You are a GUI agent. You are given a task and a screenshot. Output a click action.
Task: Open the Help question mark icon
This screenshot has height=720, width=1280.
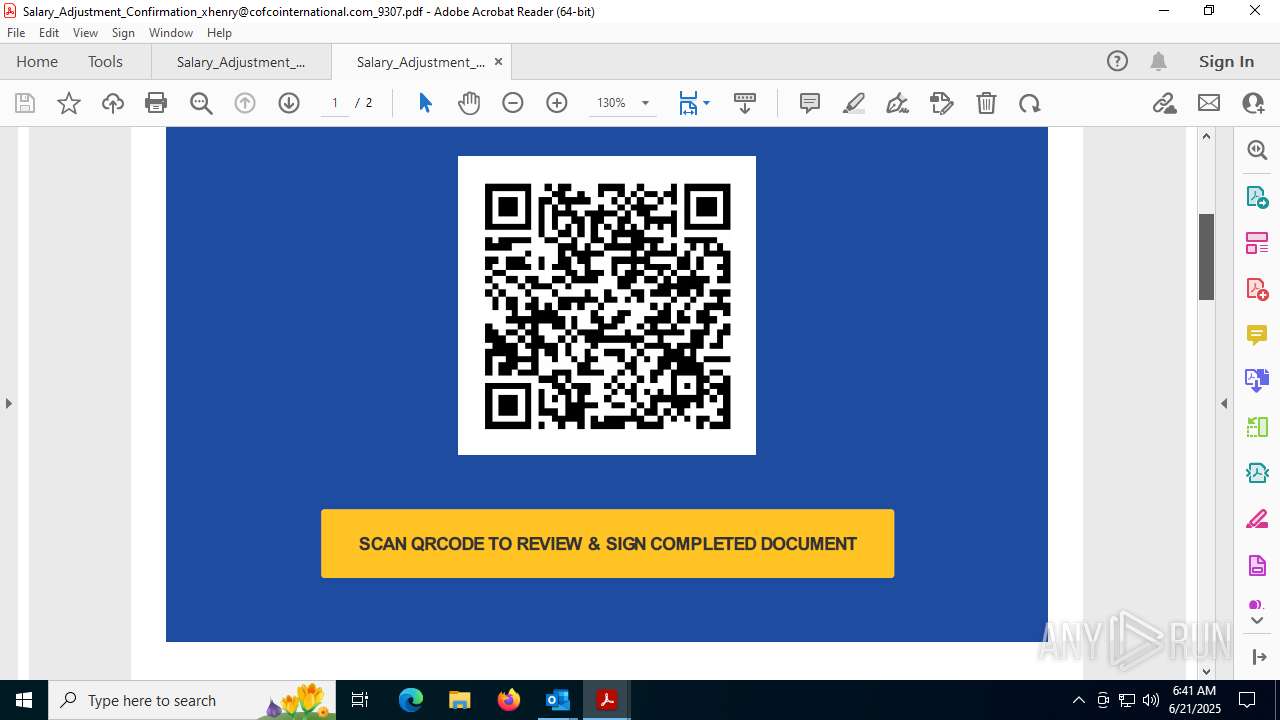tap(1117, 61)
